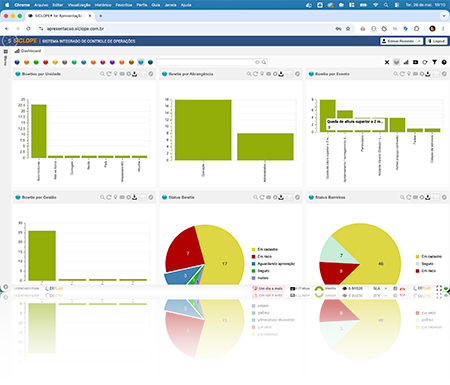Image resolution: width=450 pixels, height=385 pixels.
Task: Select the yellow ball dashboard icon
Action: (55, 62)
